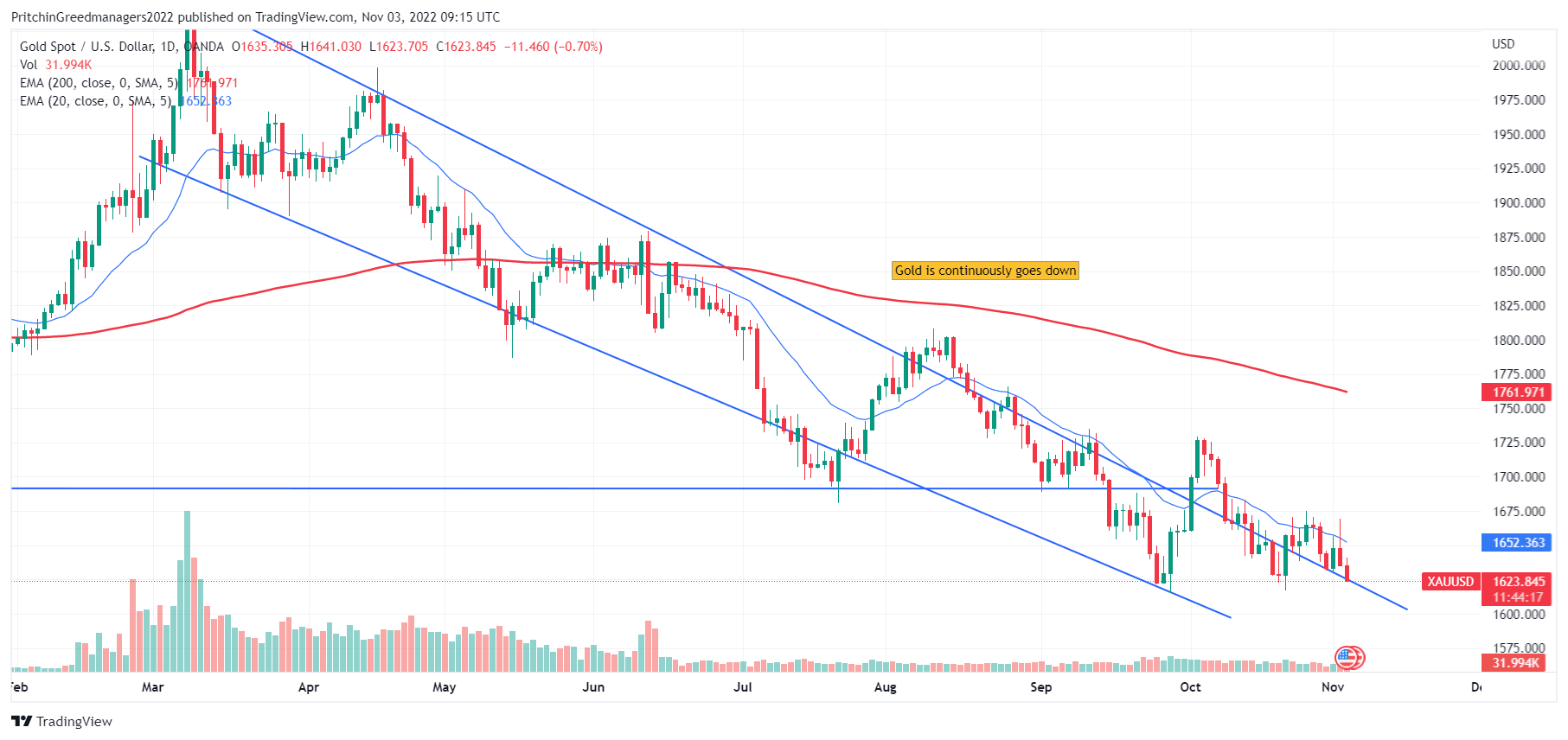Click the 'Gold Spot / U.S. Dollar' title
The image size is (1568, 740).
(86, 47)
